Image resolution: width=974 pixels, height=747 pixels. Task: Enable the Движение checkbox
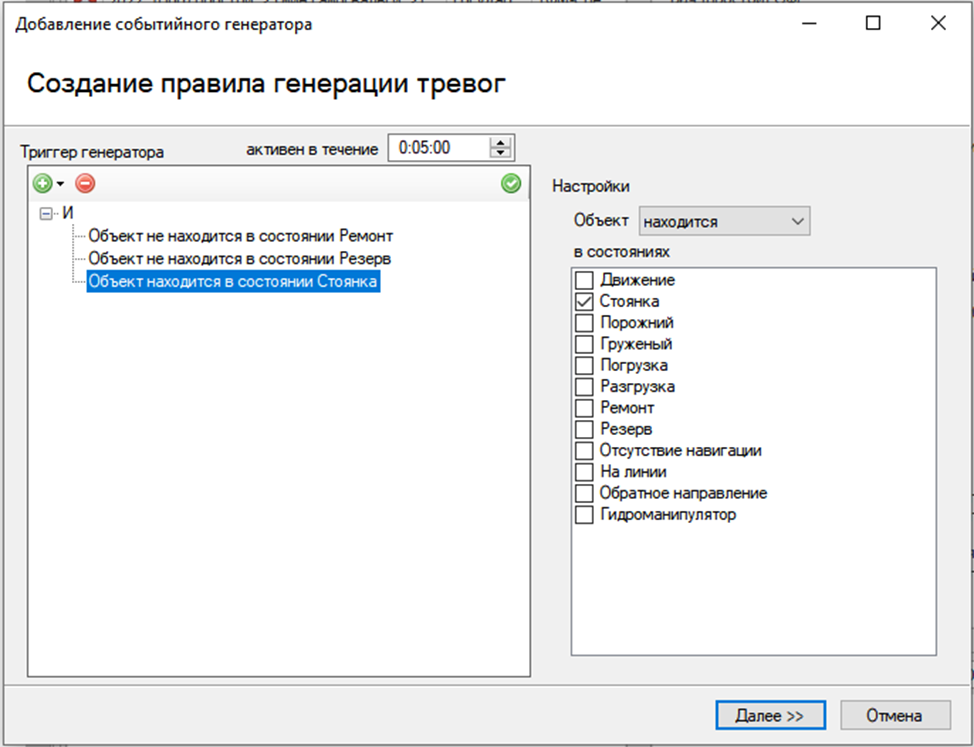click(x=585, y=281)
